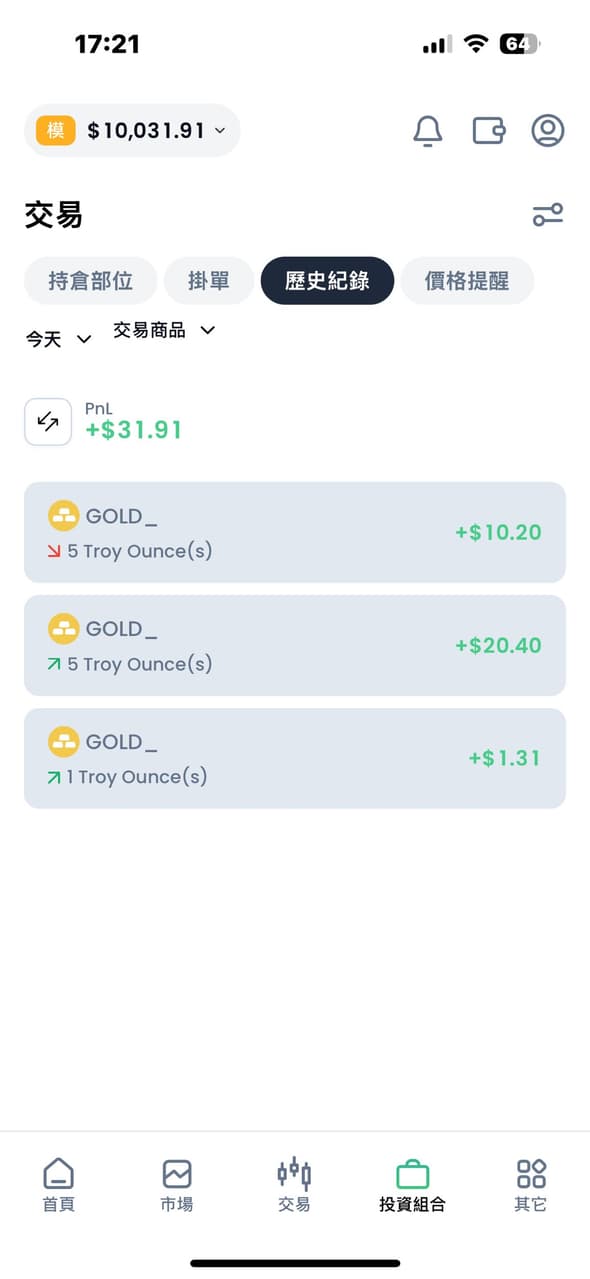Switch to the 持倉部位 tab
The width and height of the screenshot is (590, 1279).
(91, 281)
